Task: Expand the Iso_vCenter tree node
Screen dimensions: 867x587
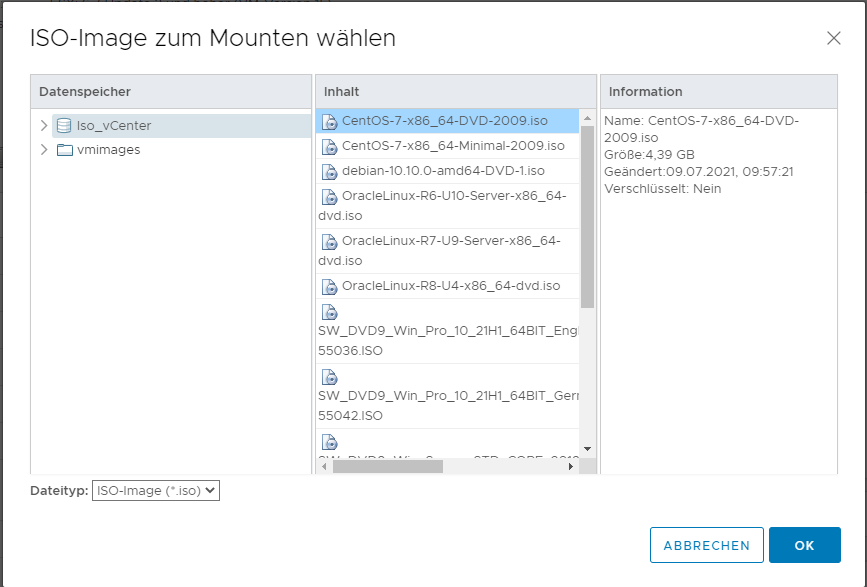Action: point(45,127)
